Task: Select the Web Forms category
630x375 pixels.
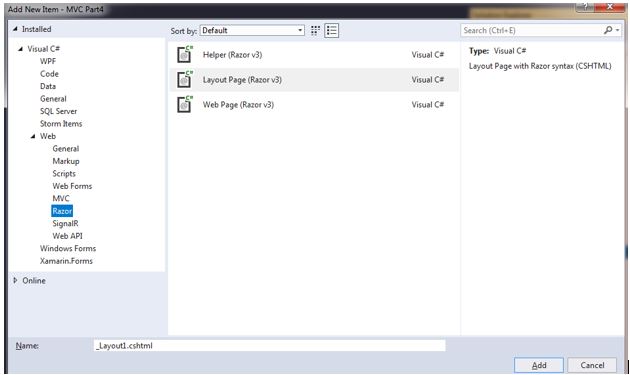Action: 72,186
